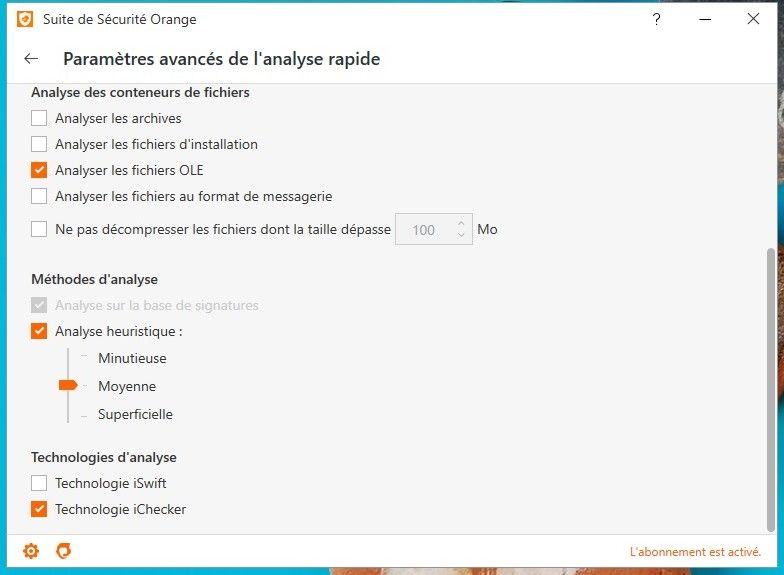Image resolution: width=784 pixels, height=575 pixels.
Task: Click the Analyse des conteneurs de fichiers heading
Action: coord(140,92)
